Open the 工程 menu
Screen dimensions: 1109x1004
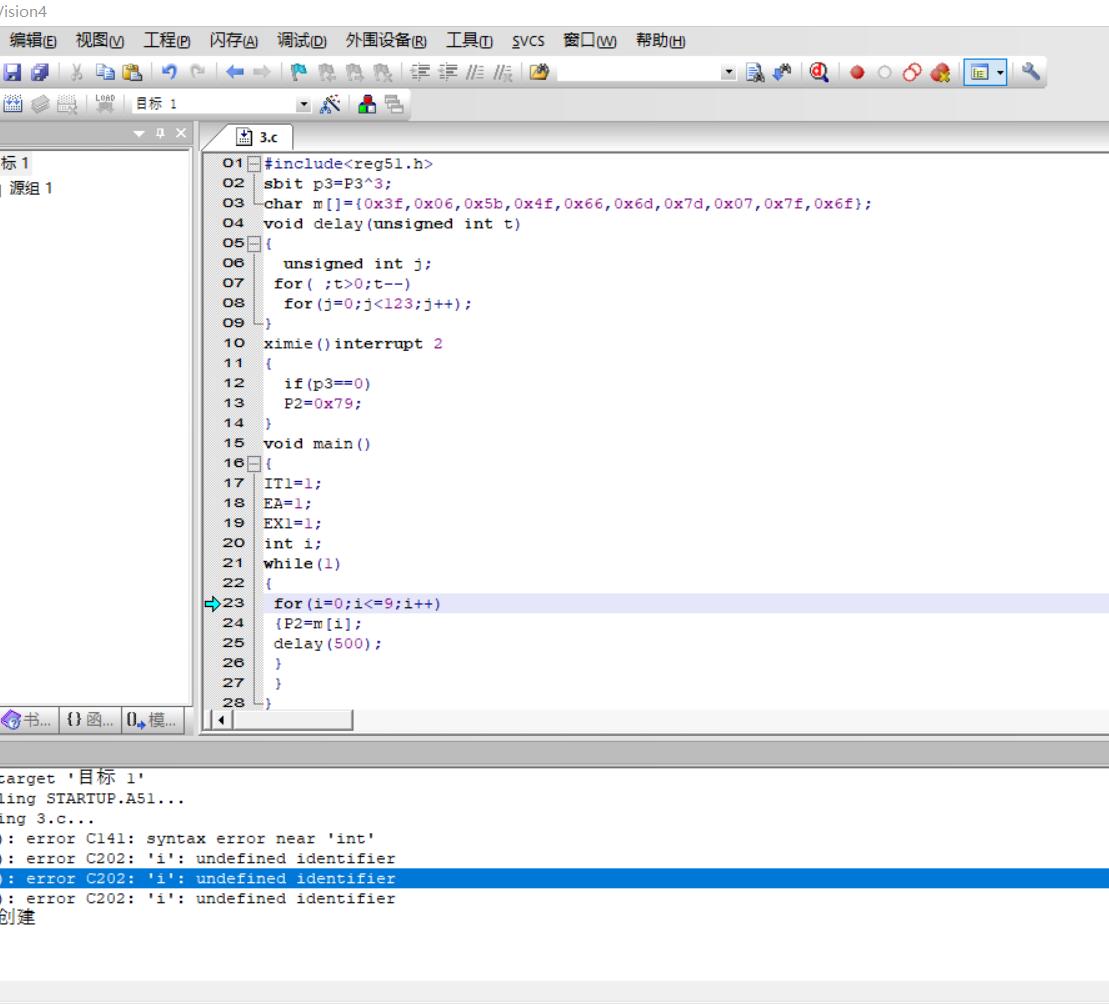pos(167,40)
